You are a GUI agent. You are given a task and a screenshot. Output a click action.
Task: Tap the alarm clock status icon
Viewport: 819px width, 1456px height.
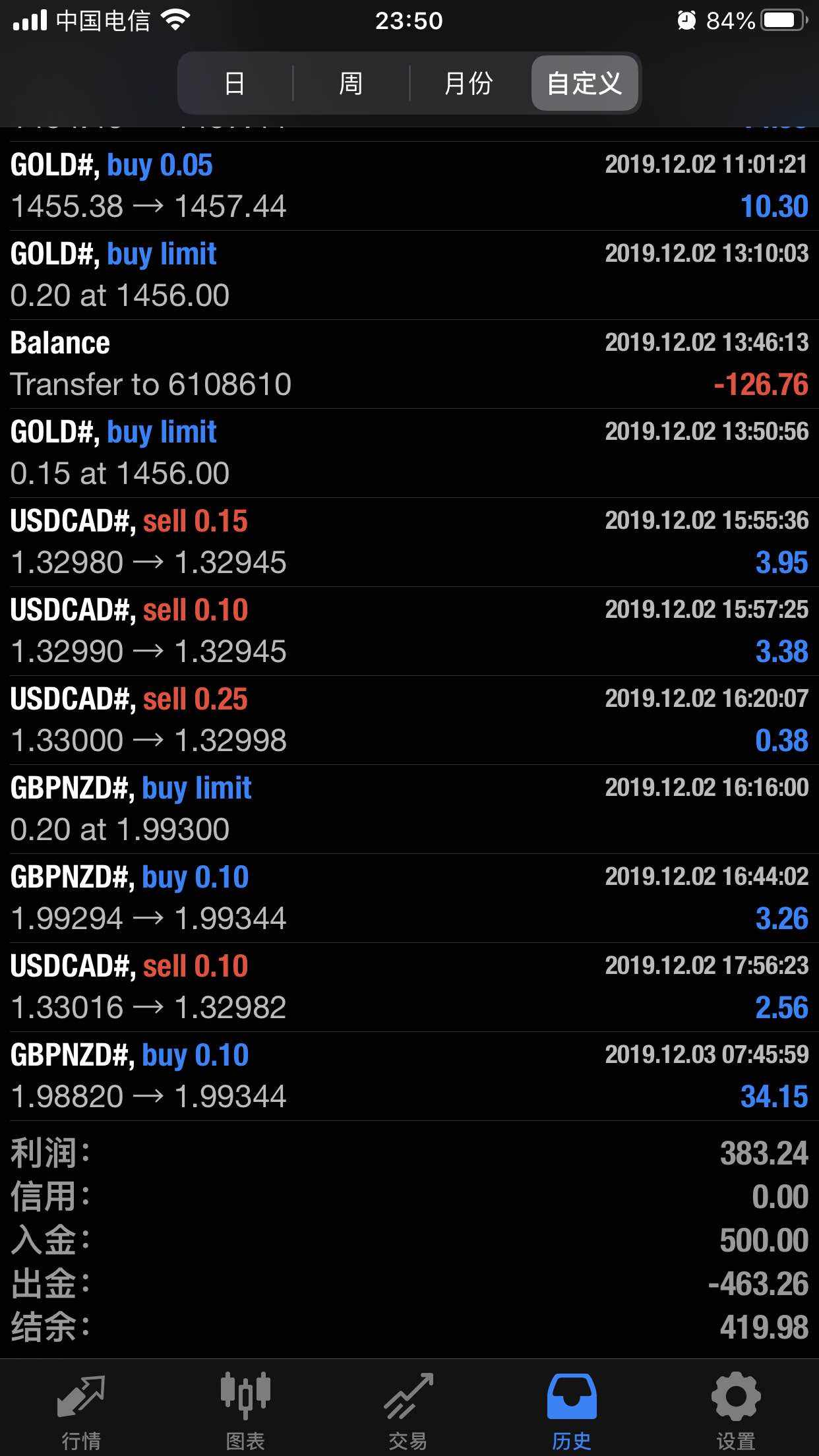[686, 21]
